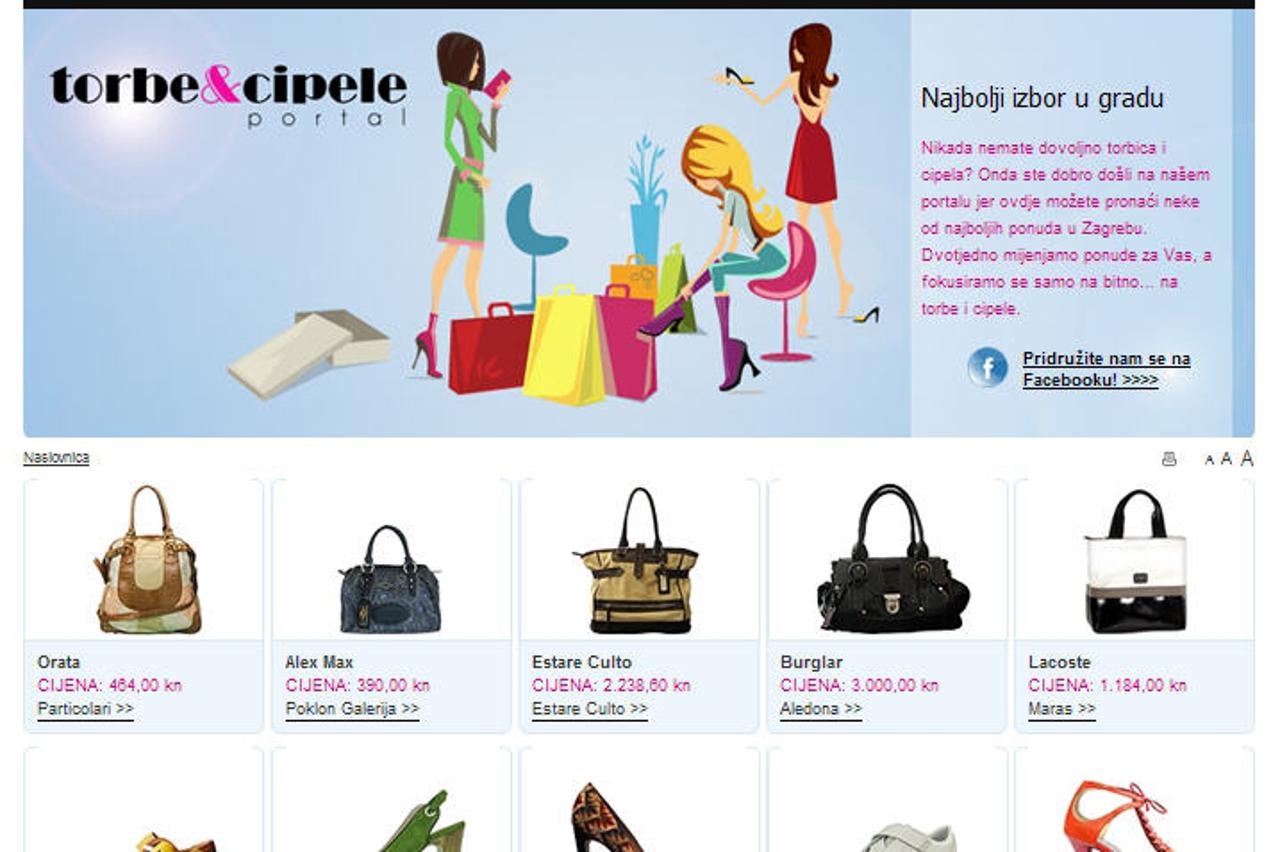
Task: Click the Lacoste white and black bag
Action: (x=1136, y=562)
